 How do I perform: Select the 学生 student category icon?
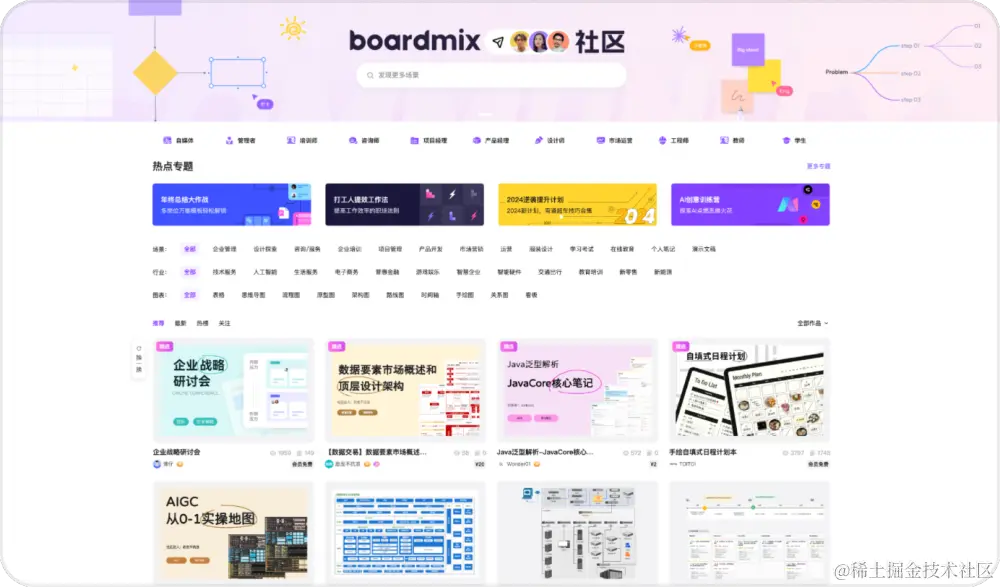(x=786, y=140)
